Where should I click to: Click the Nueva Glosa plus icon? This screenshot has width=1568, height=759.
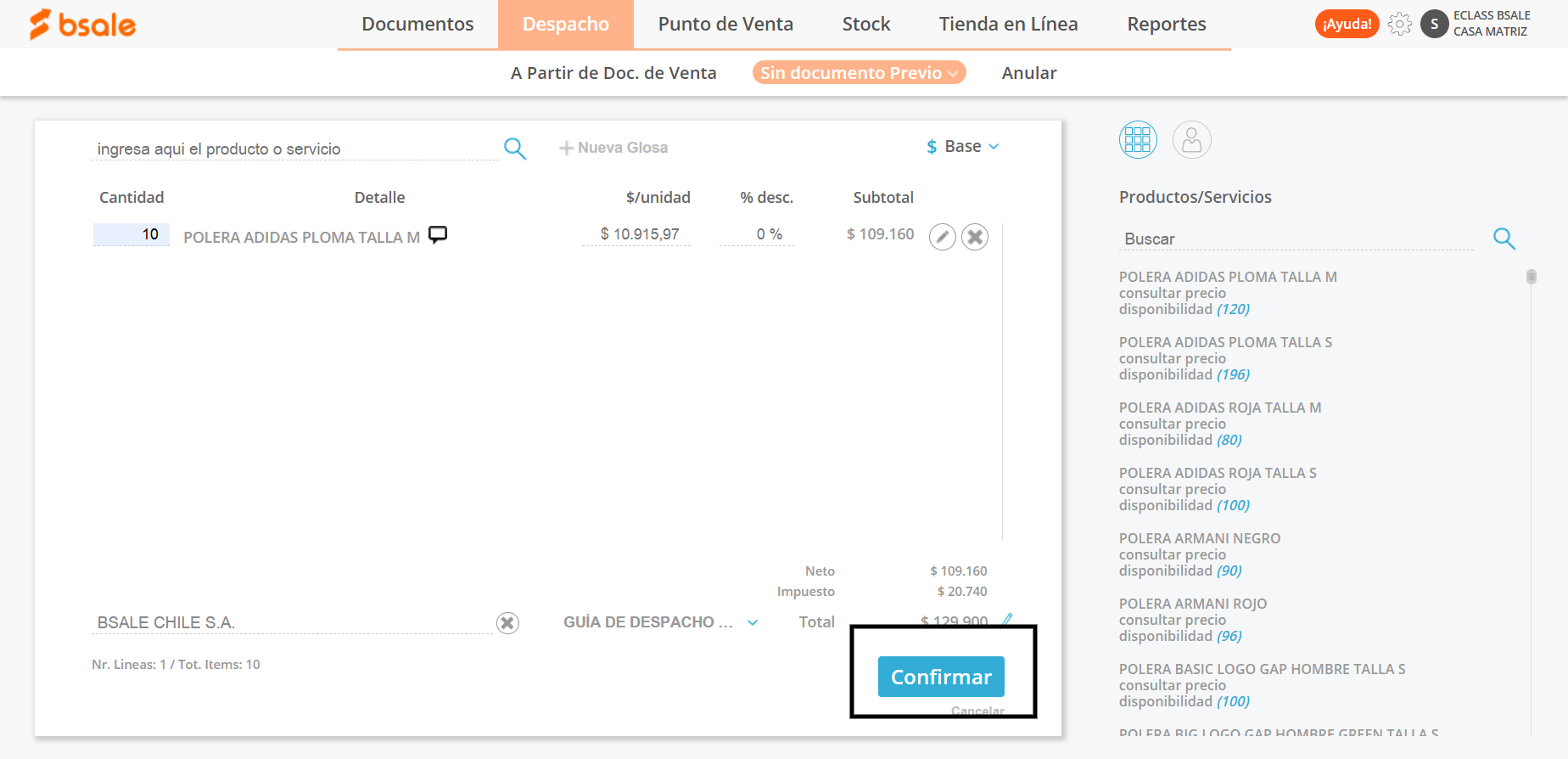[x=566, y=149]
